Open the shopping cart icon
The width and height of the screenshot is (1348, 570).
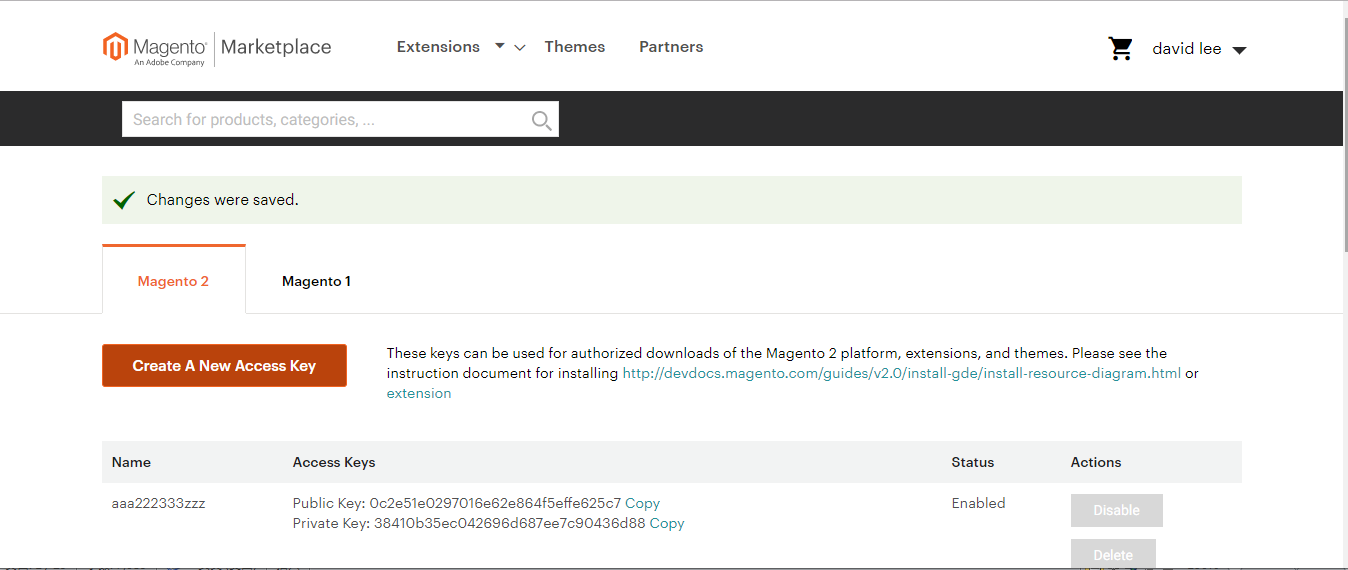coord(1121,48)
